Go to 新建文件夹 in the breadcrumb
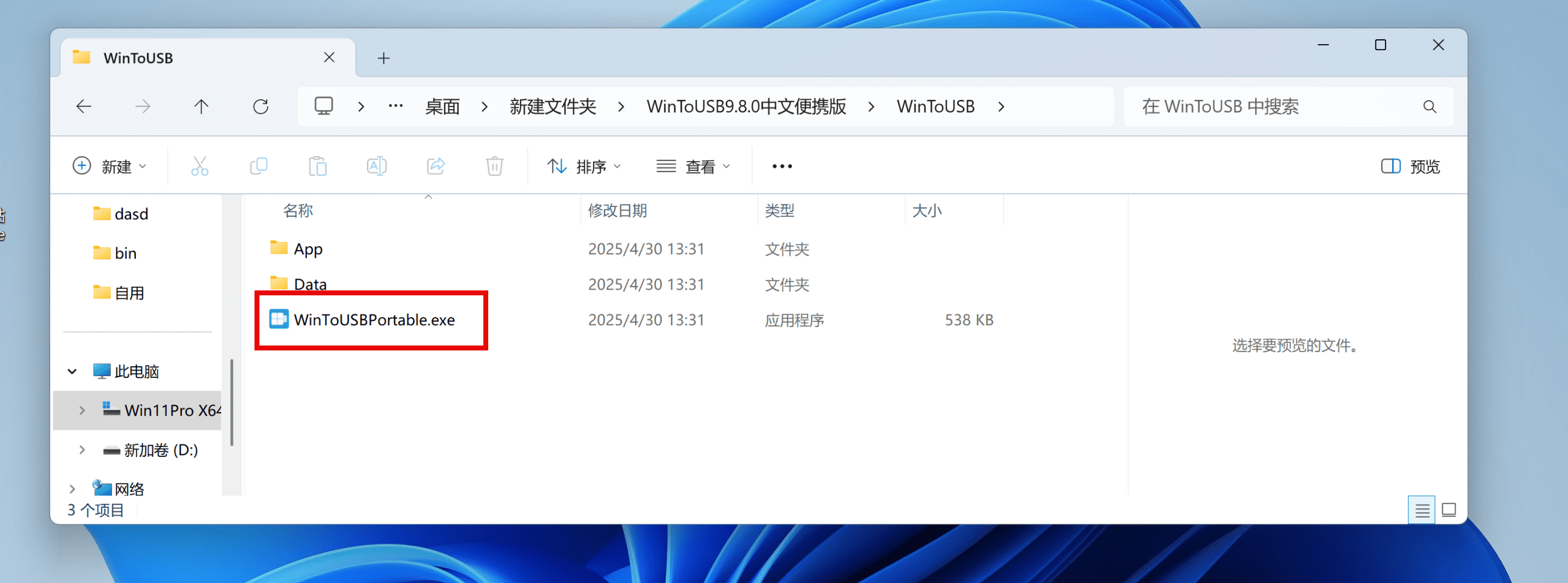Viewport: 1568px width, 583px height. [552, 107]
